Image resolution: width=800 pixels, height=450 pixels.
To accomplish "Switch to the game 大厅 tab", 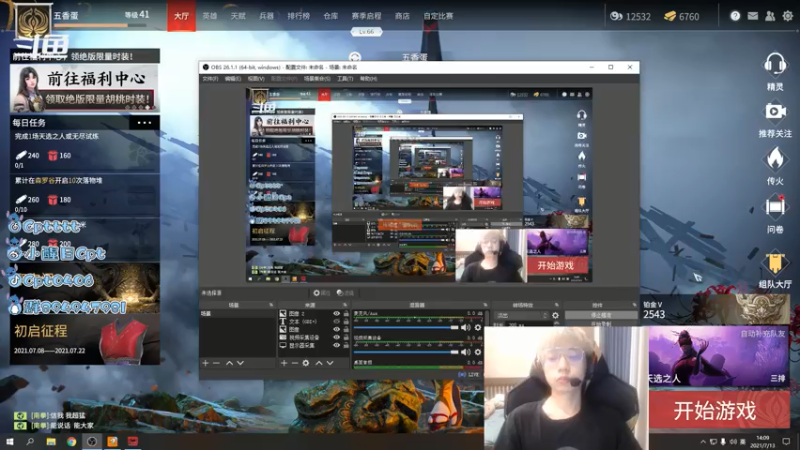I will click(x=181, y=16).
